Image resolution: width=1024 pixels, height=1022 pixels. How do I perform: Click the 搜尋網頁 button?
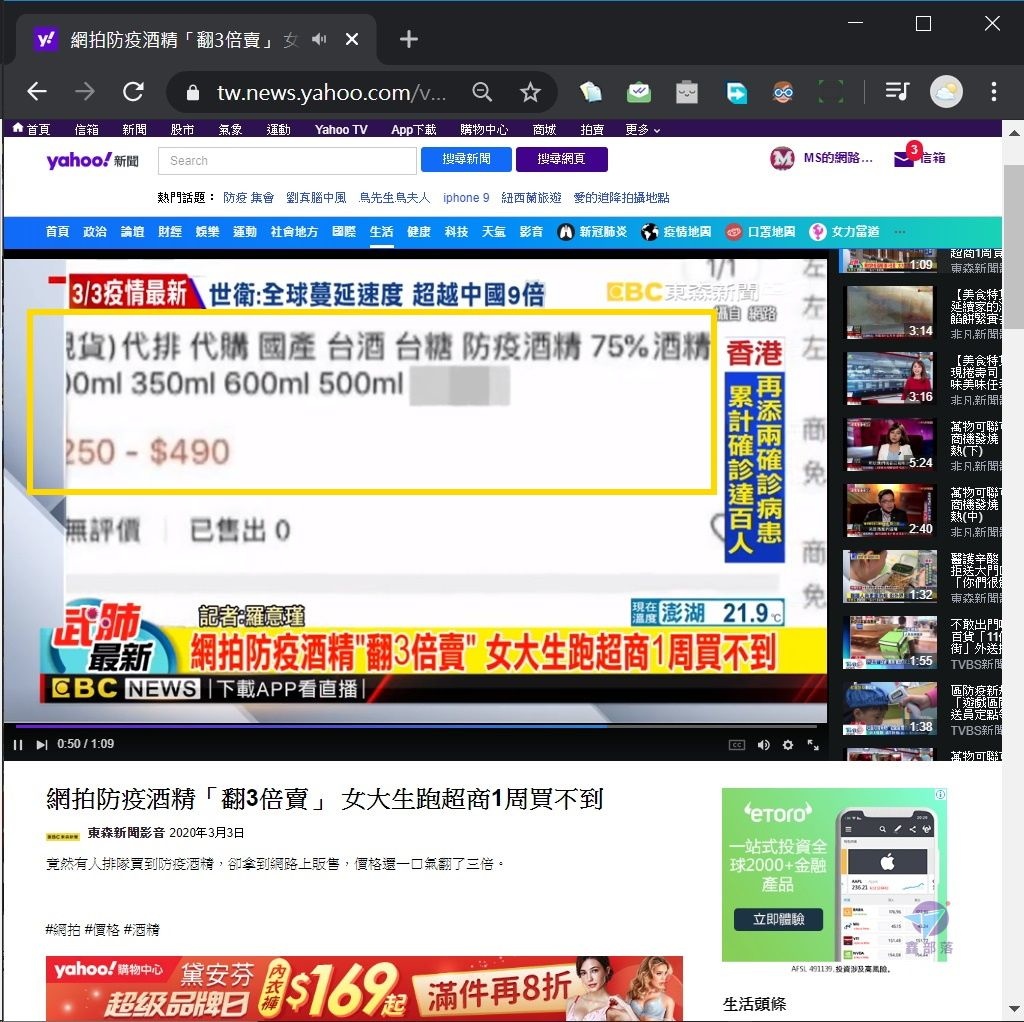(x=562, y=159)
